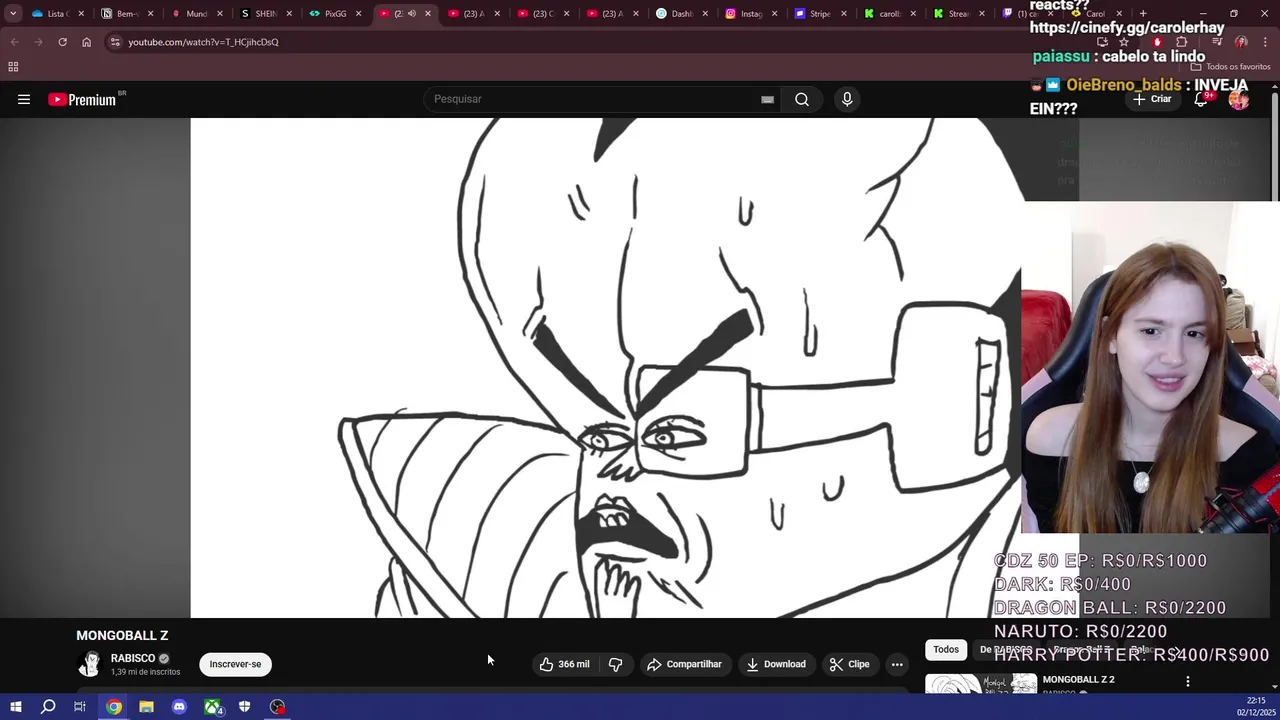Expand the tab search dropdown arrow
The width and height of the screenshot is (1280, 720).
13,14
